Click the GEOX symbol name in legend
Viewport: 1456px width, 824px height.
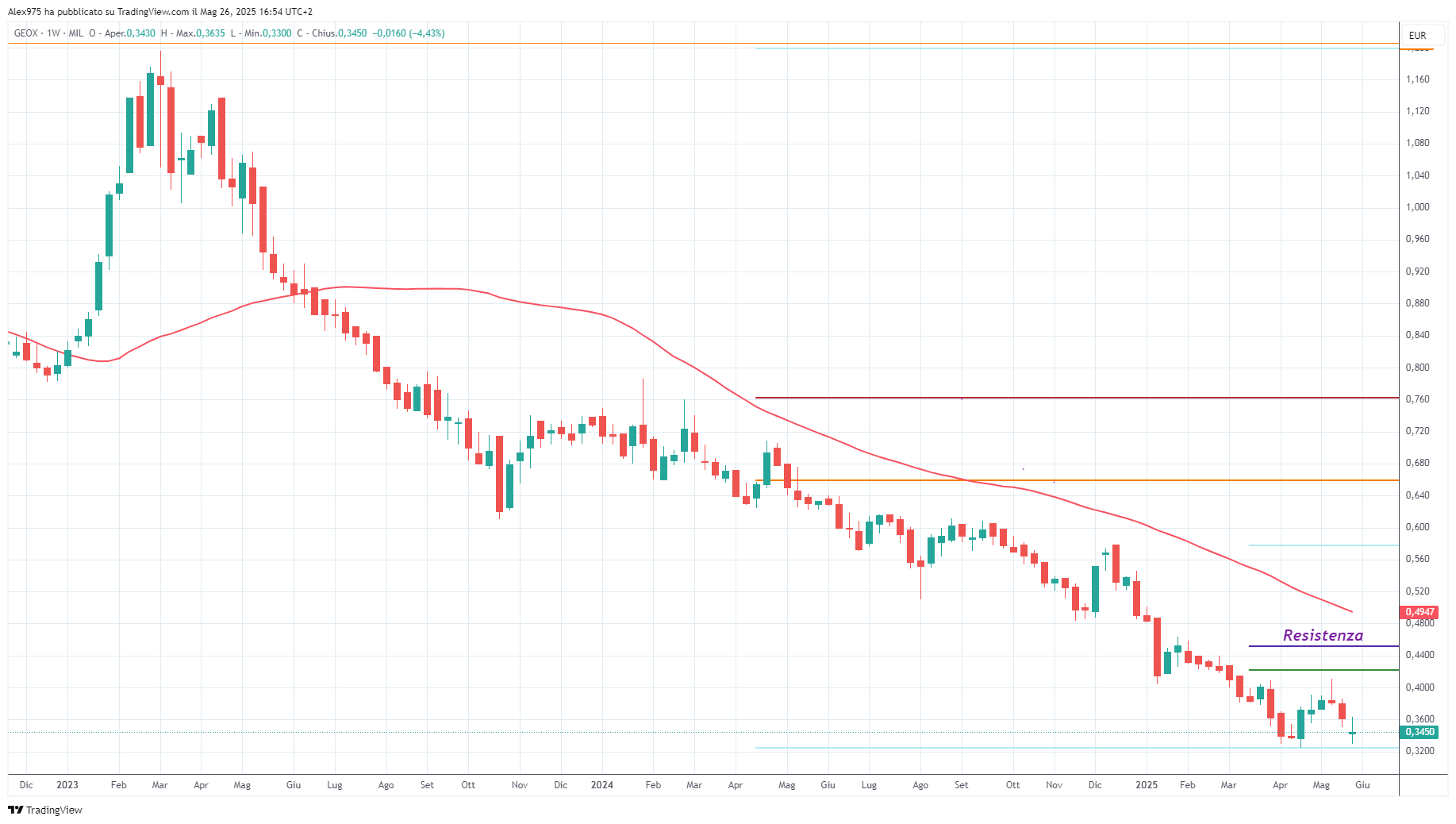tap(25, 33)
